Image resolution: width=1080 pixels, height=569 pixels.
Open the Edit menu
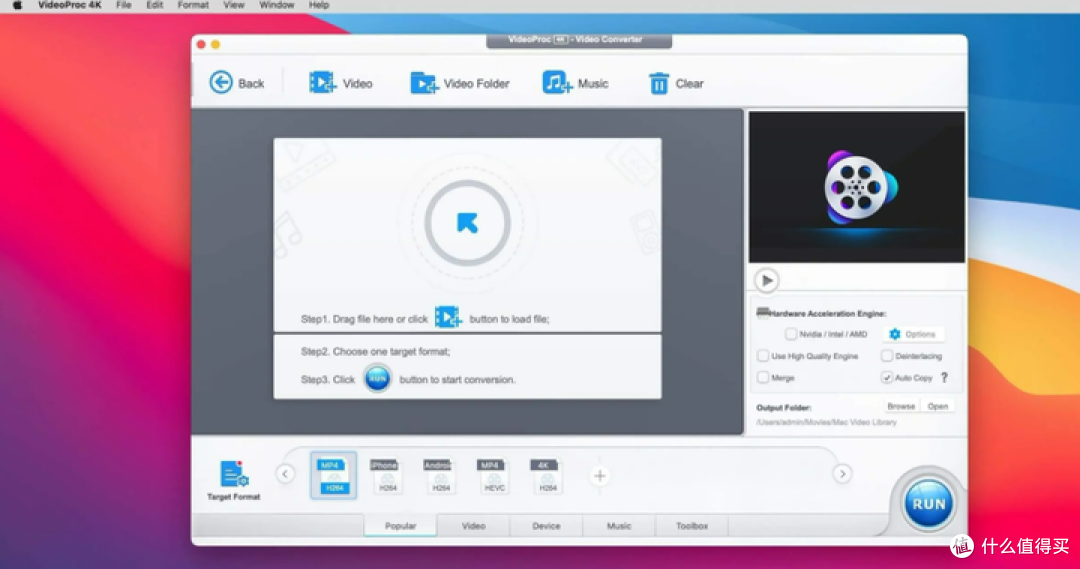[154, 5]
